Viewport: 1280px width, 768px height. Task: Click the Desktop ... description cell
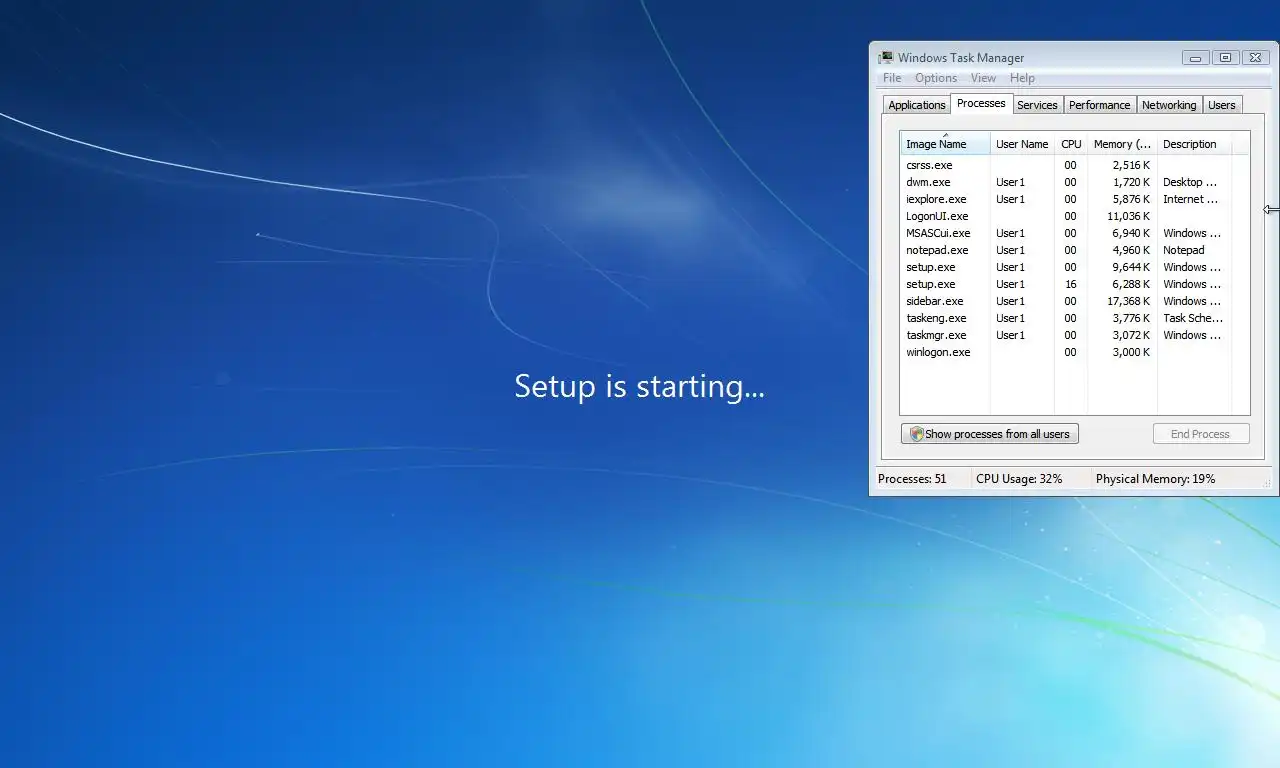1190,182
